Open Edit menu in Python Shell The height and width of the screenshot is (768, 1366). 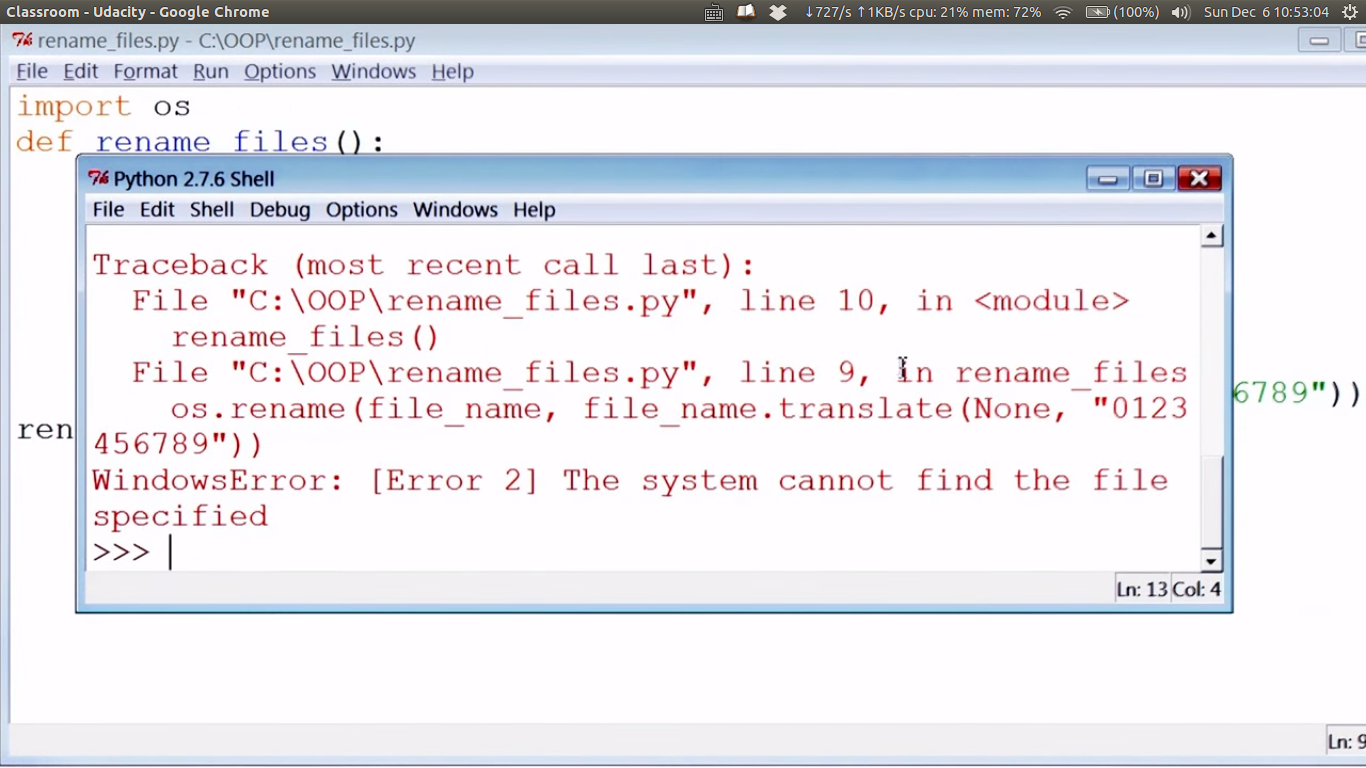click(157, 210)
